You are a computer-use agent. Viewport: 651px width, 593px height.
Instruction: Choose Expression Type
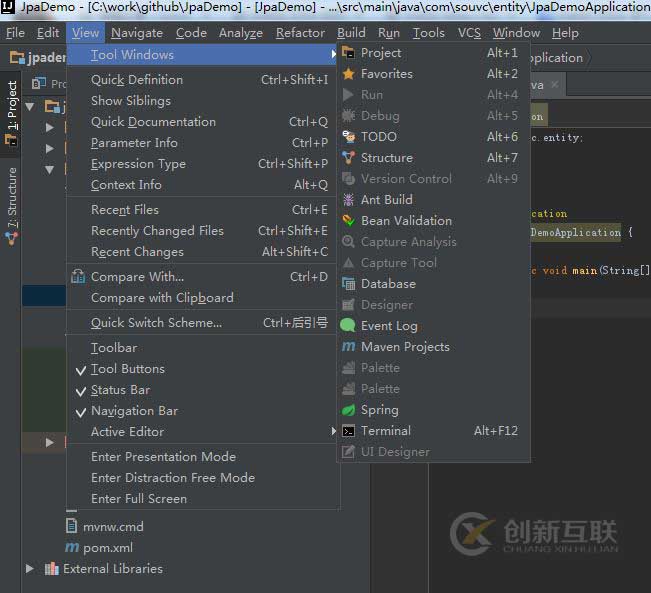point(203,164)
